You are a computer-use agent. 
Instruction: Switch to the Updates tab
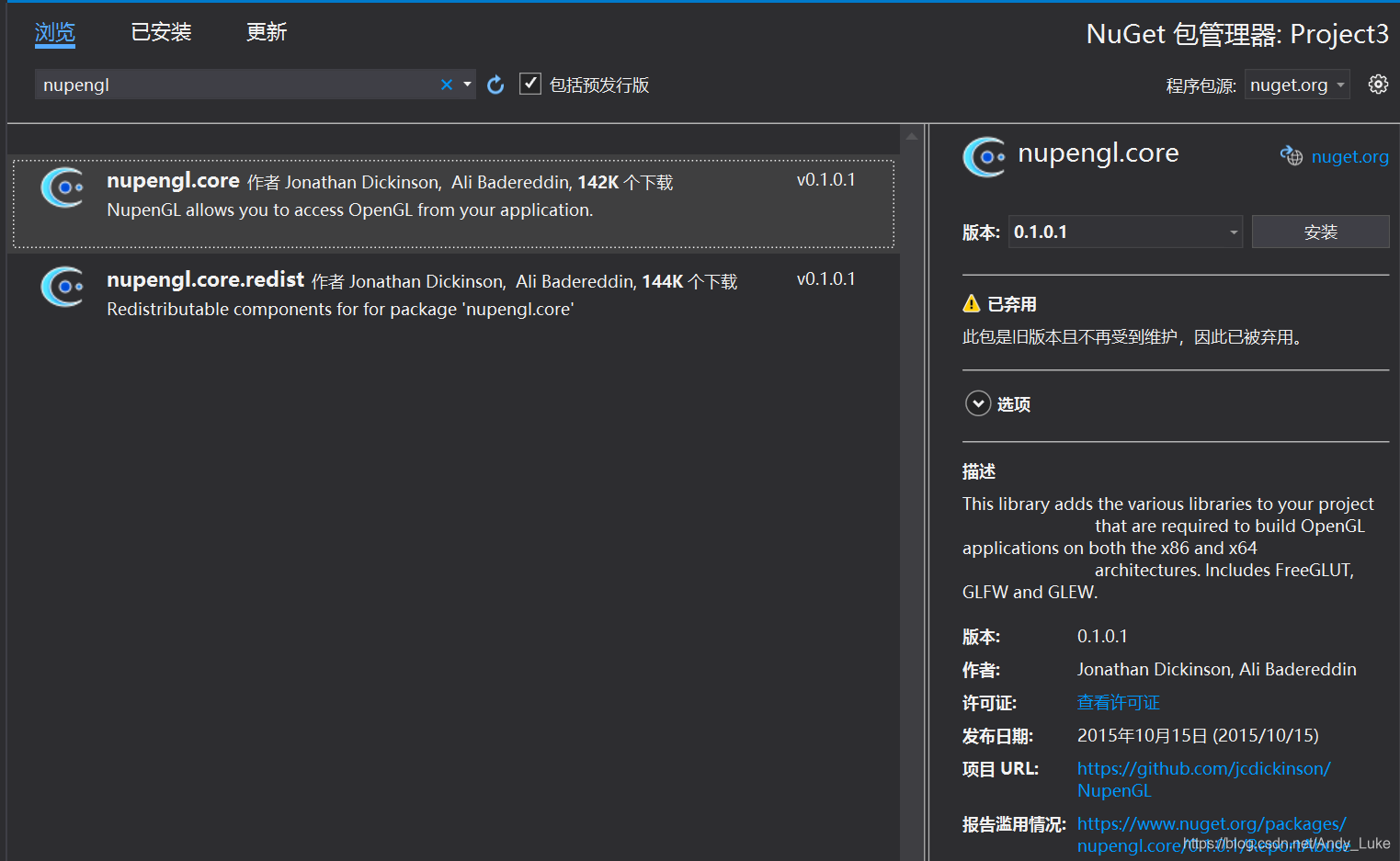[x=267, y=32]
